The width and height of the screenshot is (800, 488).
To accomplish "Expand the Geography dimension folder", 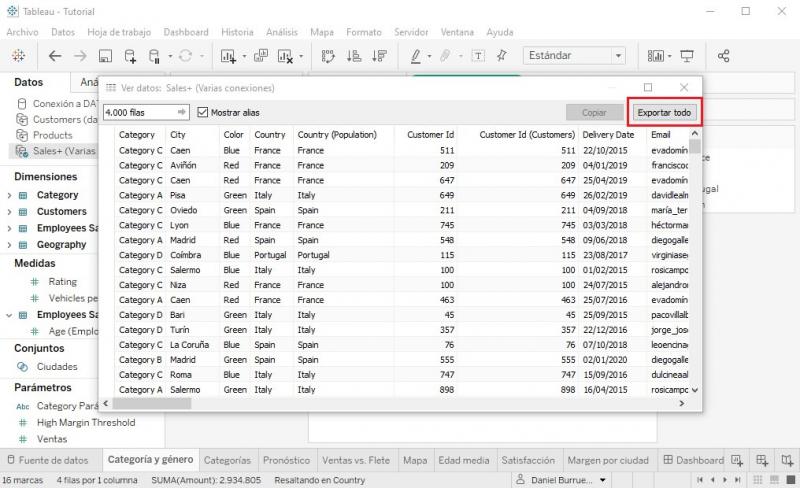I will (x=10, y=244).
